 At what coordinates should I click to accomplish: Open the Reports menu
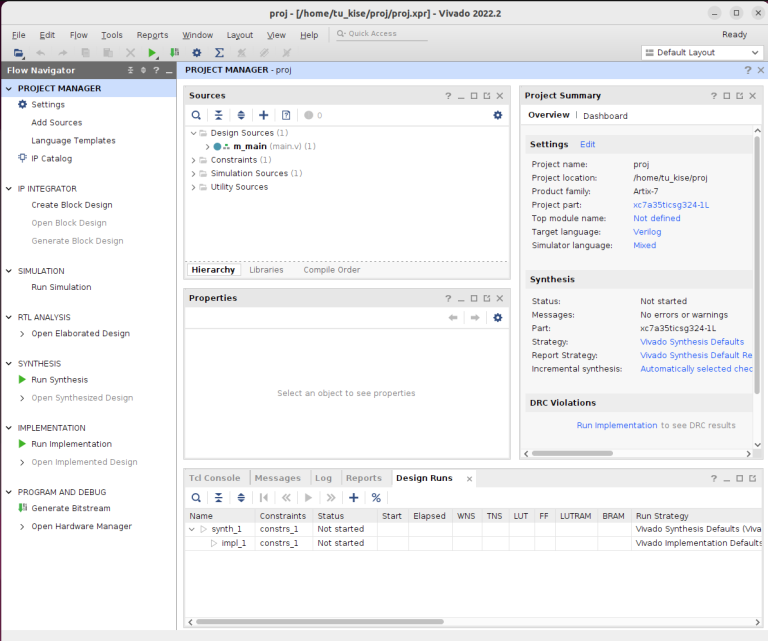pyautogui.click(x=152, y=35)
